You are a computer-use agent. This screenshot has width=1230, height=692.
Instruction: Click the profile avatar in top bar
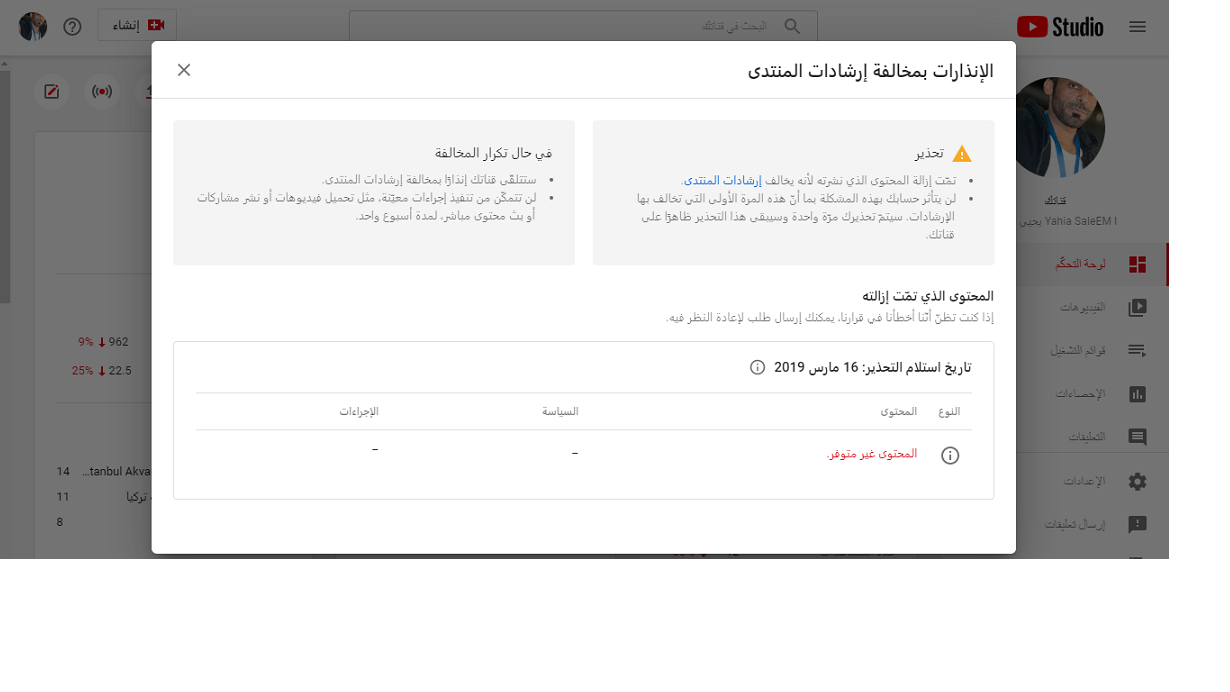[33, 25]
